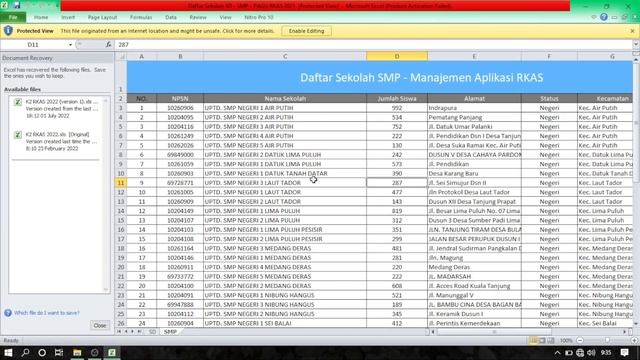Screen dimensions: 640x360
Task: Click the help icon beside the save question link
Action: point(8,313)
